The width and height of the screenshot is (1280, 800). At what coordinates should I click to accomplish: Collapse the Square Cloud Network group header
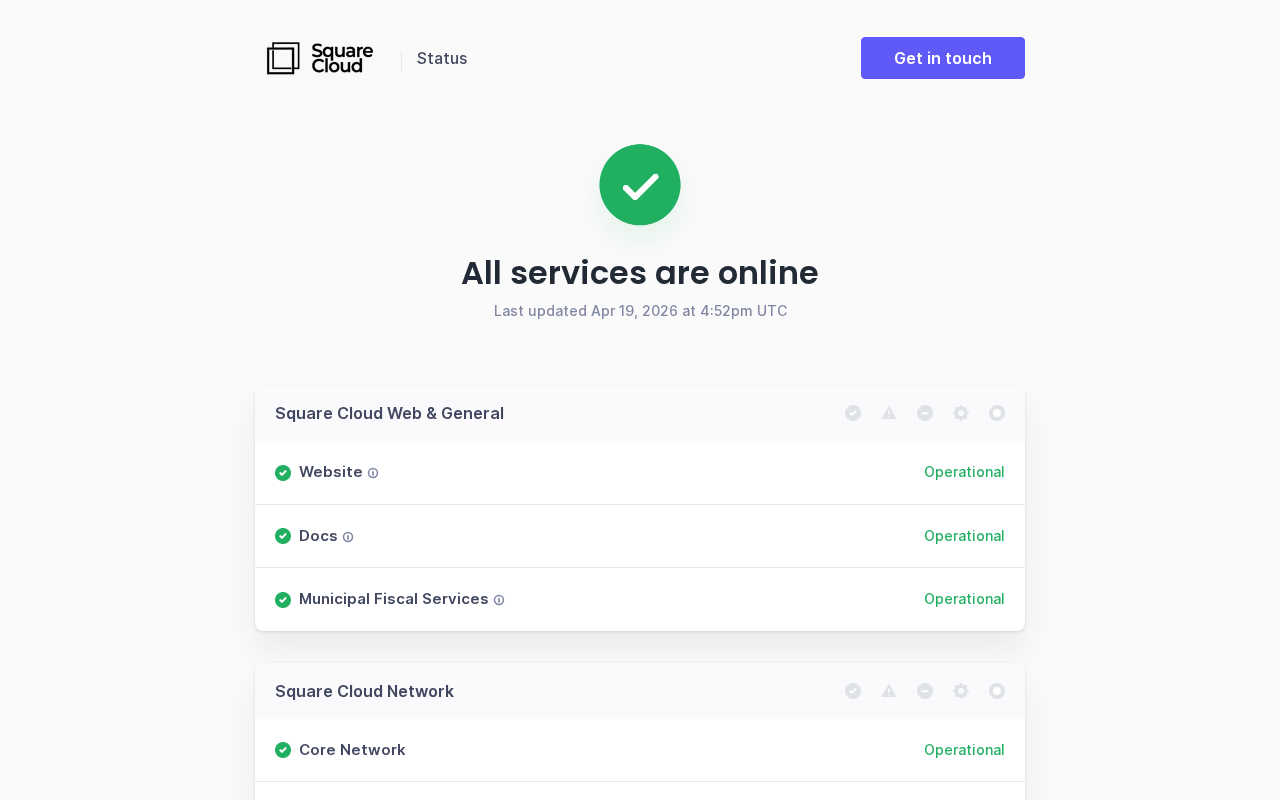[x=364, y=691]
